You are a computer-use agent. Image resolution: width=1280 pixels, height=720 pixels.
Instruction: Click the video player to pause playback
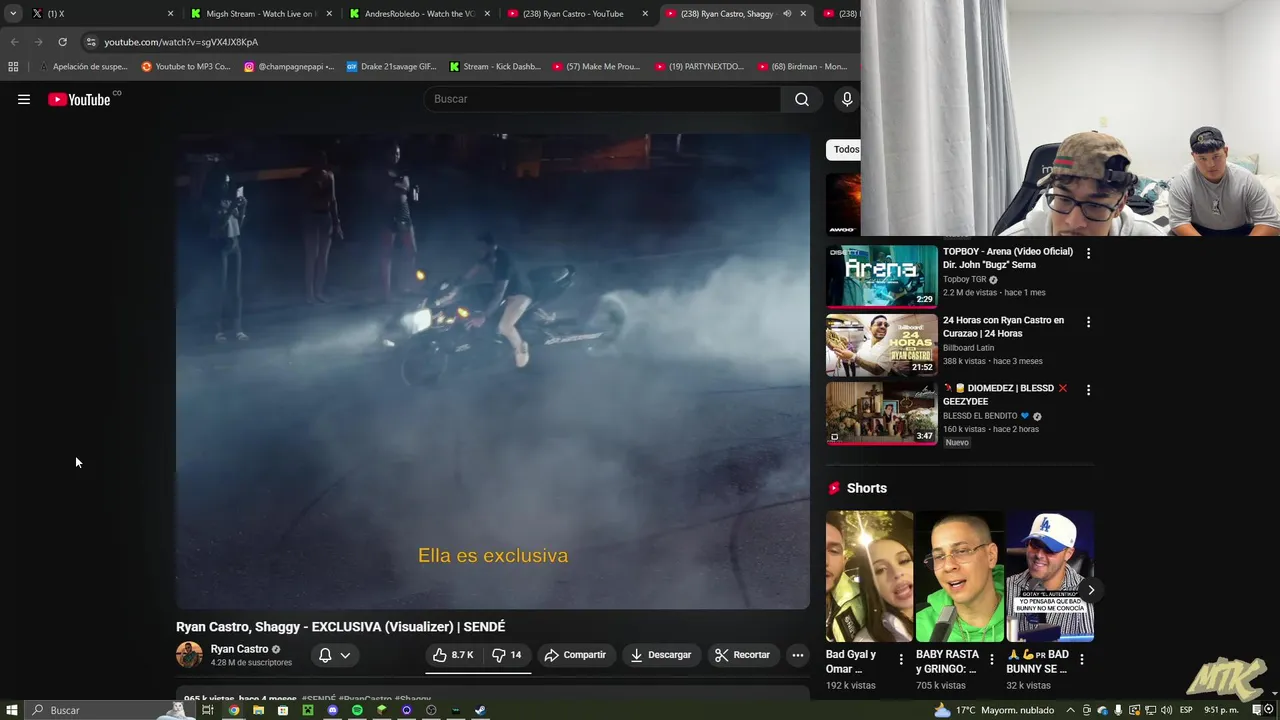[x=493, y=371]
